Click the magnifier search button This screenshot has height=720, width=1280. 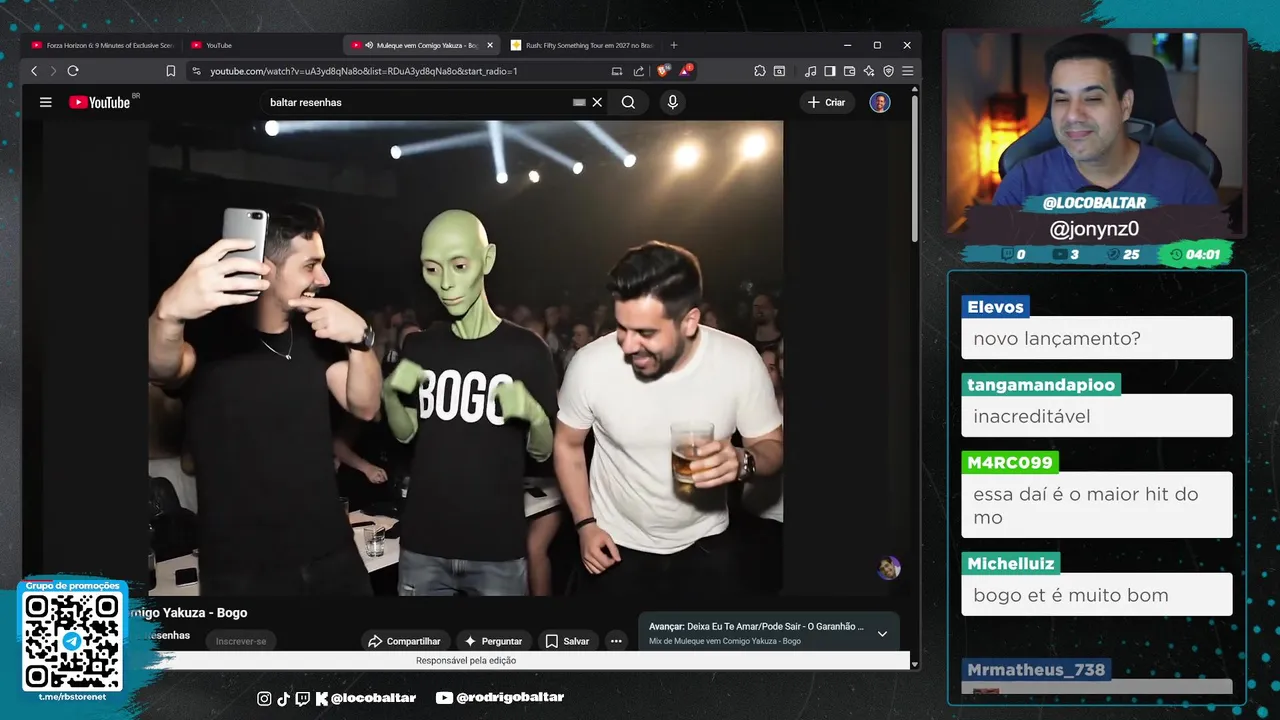[628, 102]
